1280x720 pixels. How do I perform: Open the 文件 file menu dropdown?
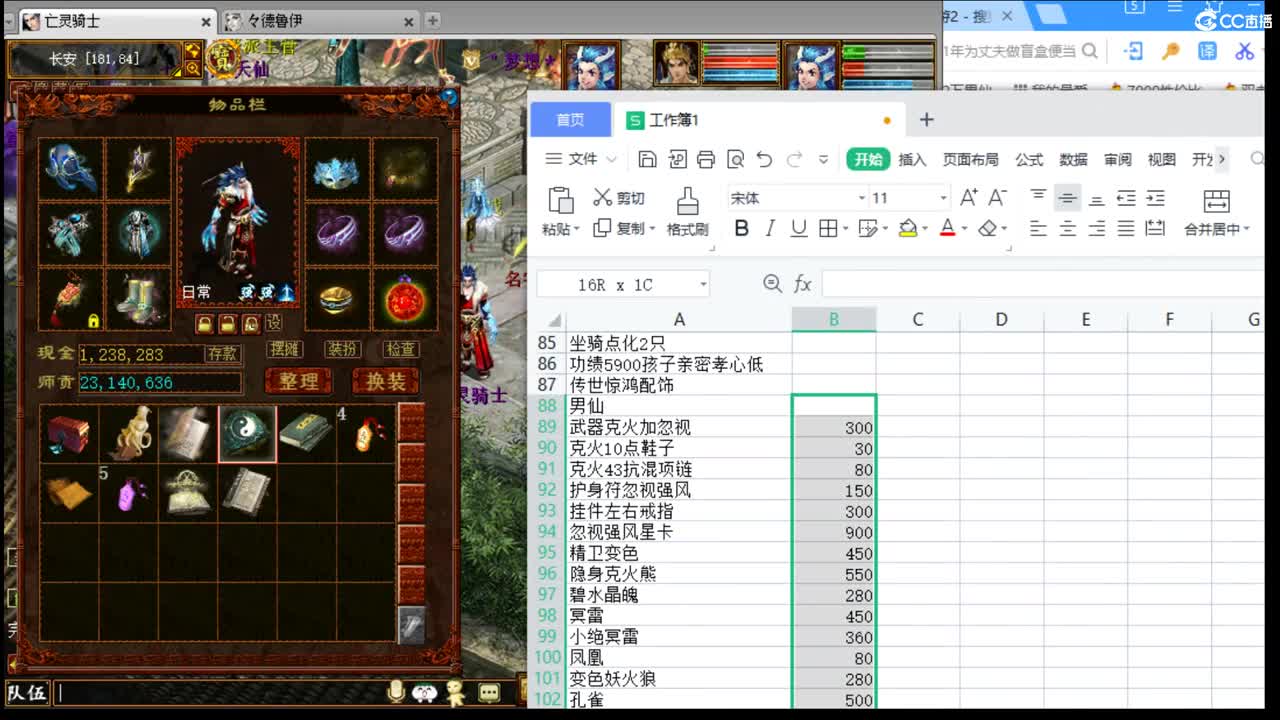point(581,159)
